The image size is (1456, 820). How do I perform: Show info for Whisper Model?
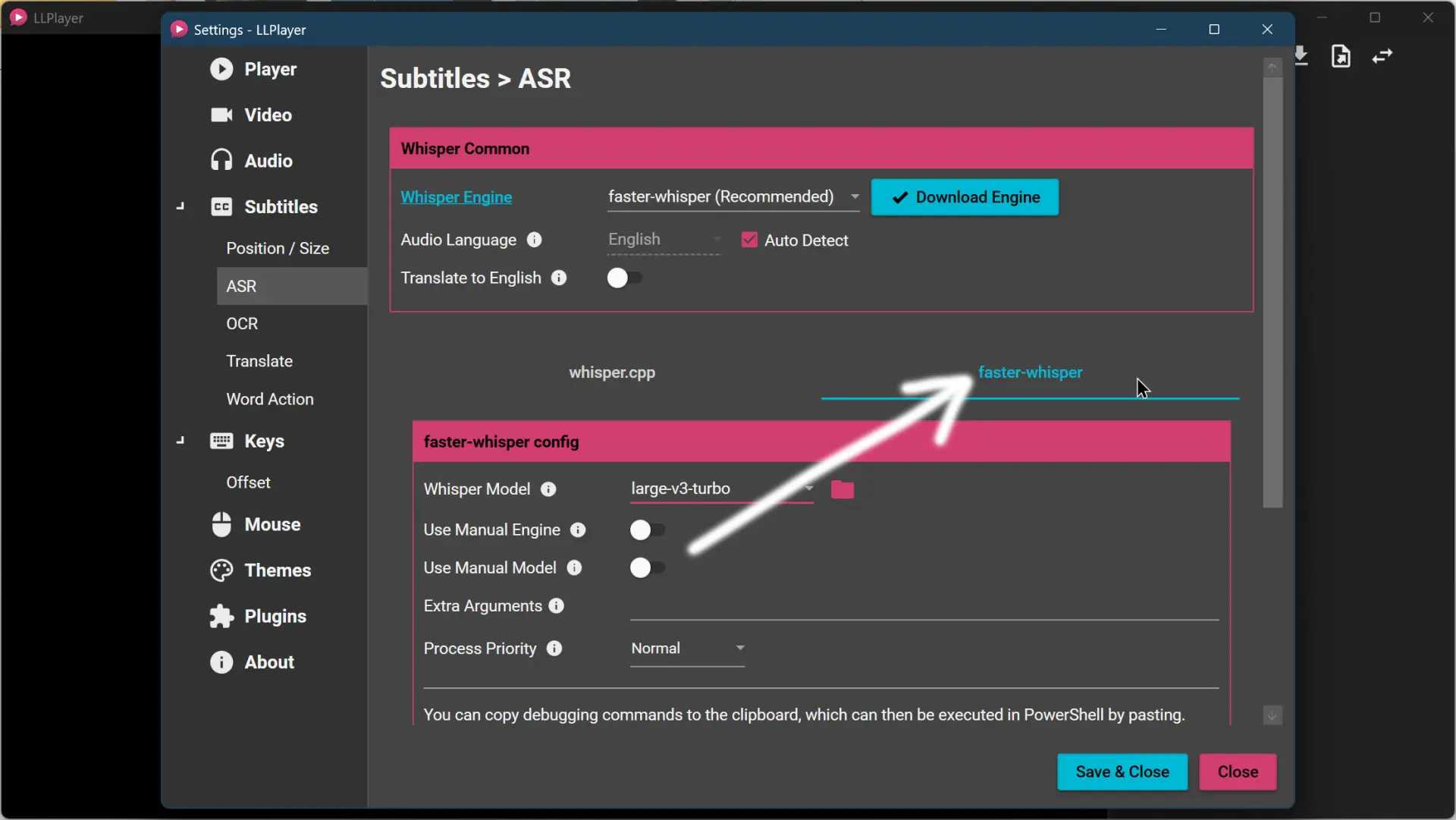pyautogui.click(x=548, y=489)
